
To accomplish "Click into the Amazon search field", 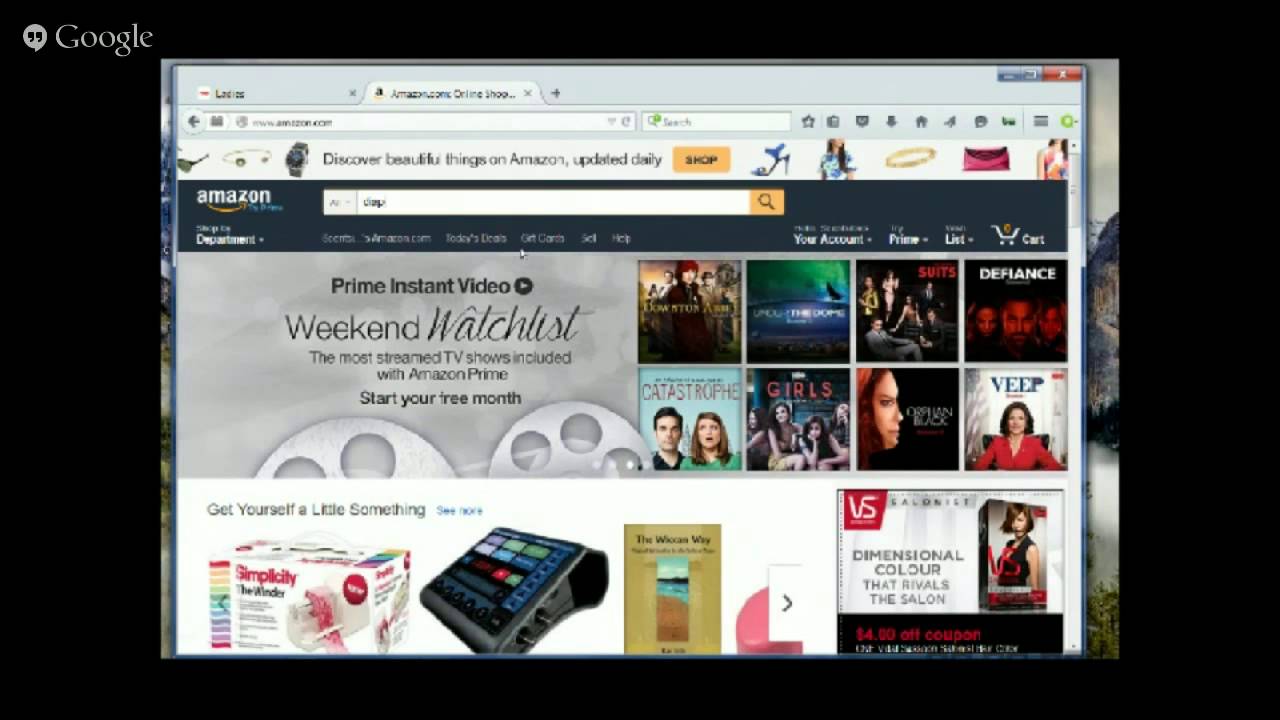I will (x=553, y=202).
